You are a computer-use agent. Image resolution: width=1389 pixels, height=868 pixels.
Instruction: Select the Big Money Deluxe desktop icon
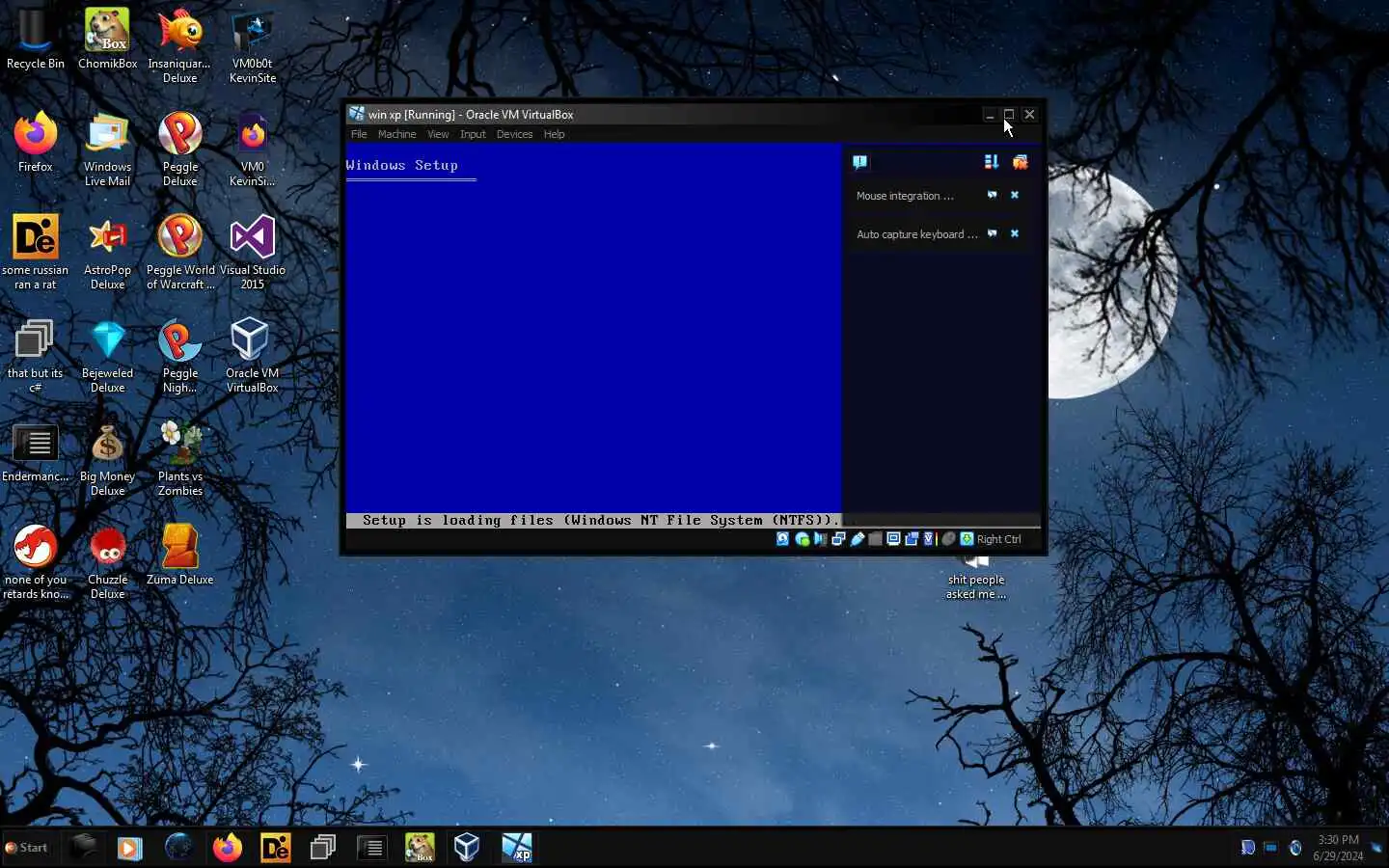(x=108, y=459)
